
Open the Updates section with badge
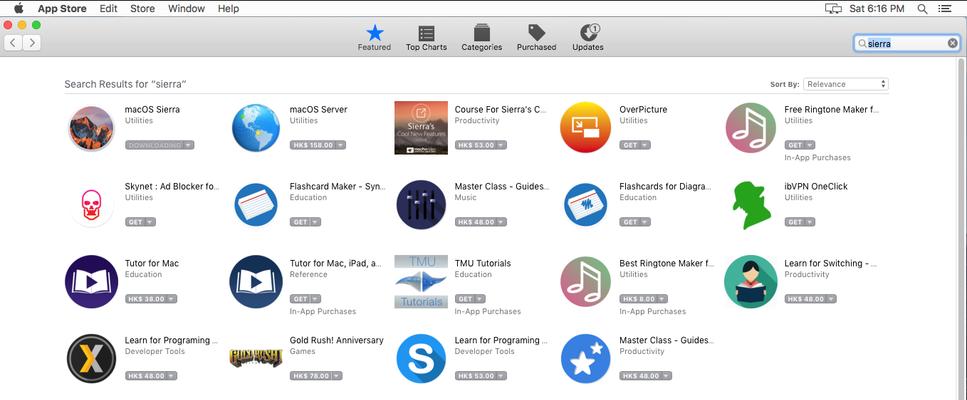click(x=588, y=38)
